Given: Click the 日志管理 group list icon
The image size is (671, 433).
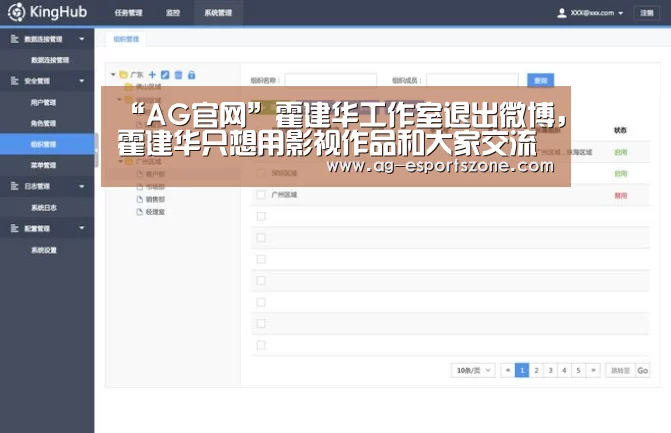Looking at the screenshot, I should 15,186.
